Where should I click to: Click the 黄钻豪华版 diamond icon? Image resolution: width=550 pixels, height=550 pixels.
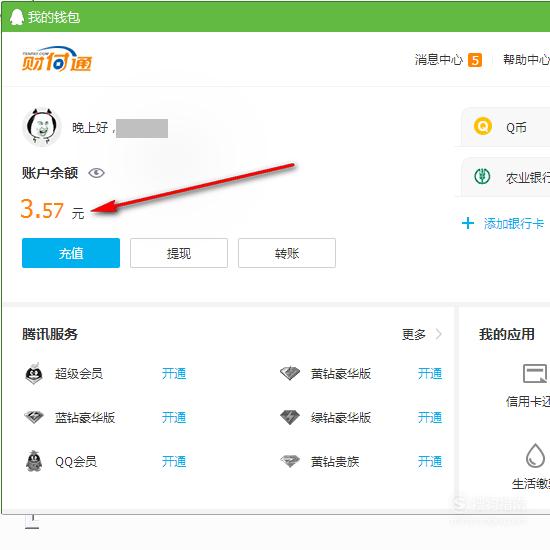(290, 373)
